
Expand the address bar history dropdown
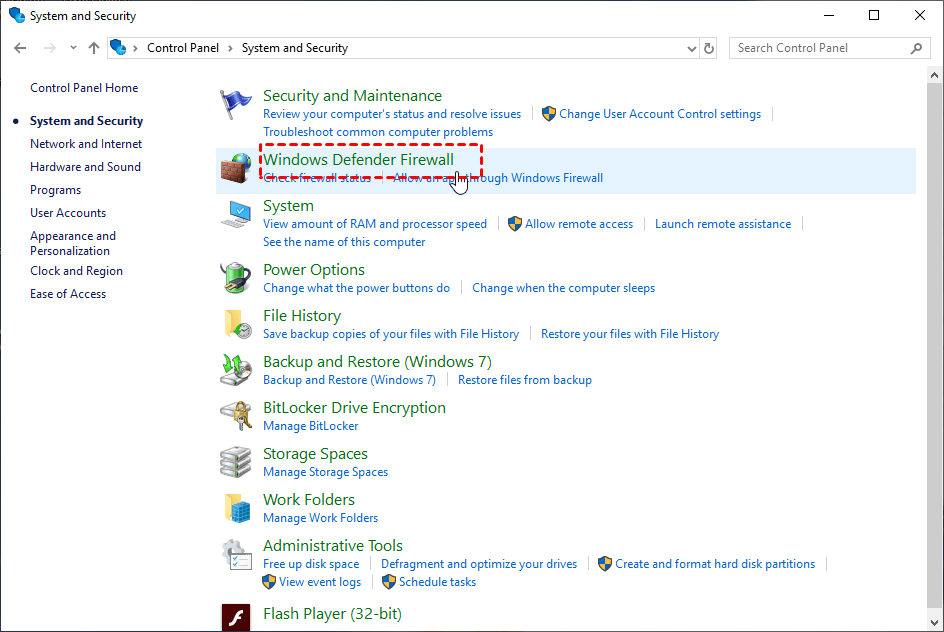tap(692, 48)
